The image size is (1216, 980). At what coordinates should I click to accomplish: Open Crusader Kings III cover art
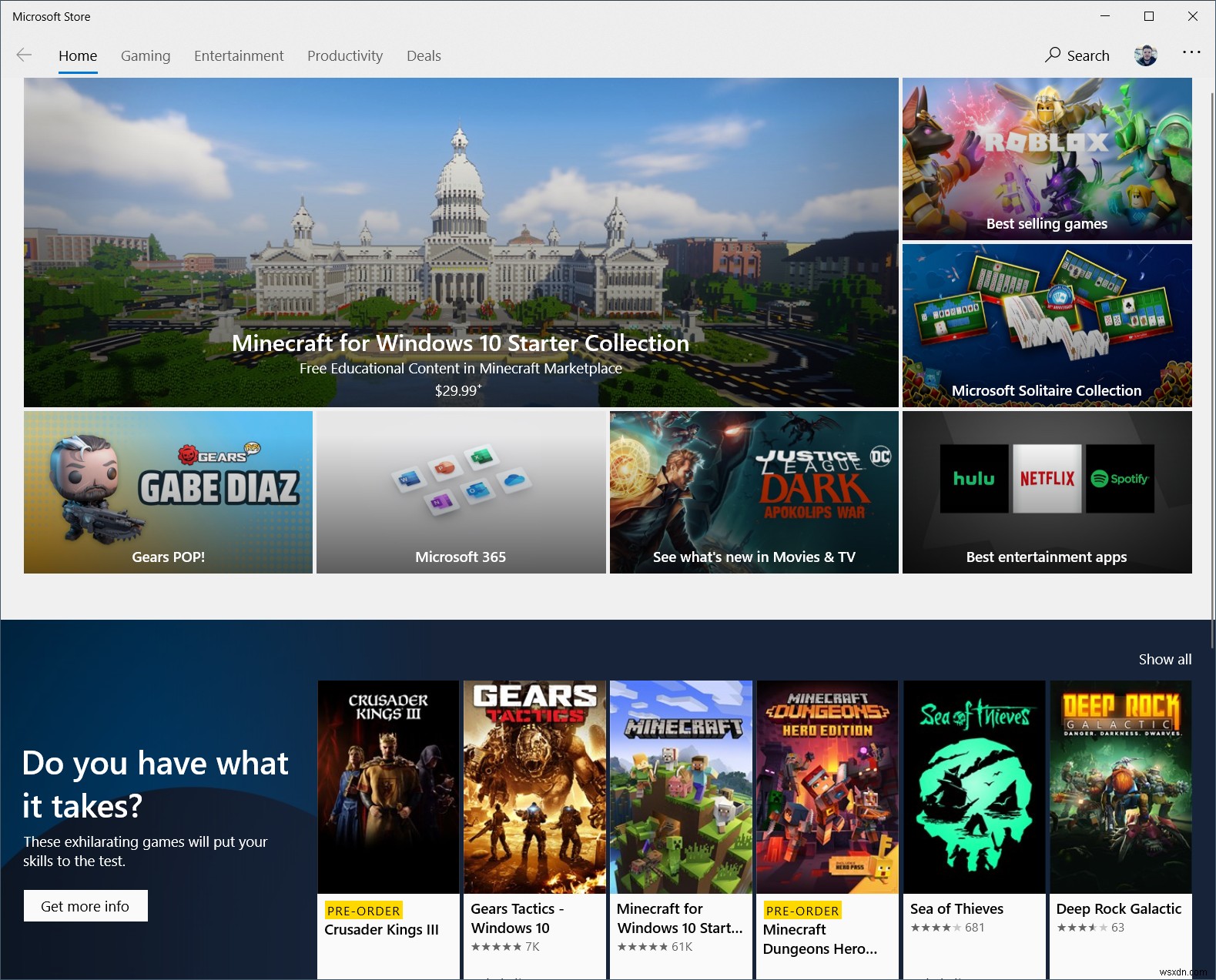(388, 787)
